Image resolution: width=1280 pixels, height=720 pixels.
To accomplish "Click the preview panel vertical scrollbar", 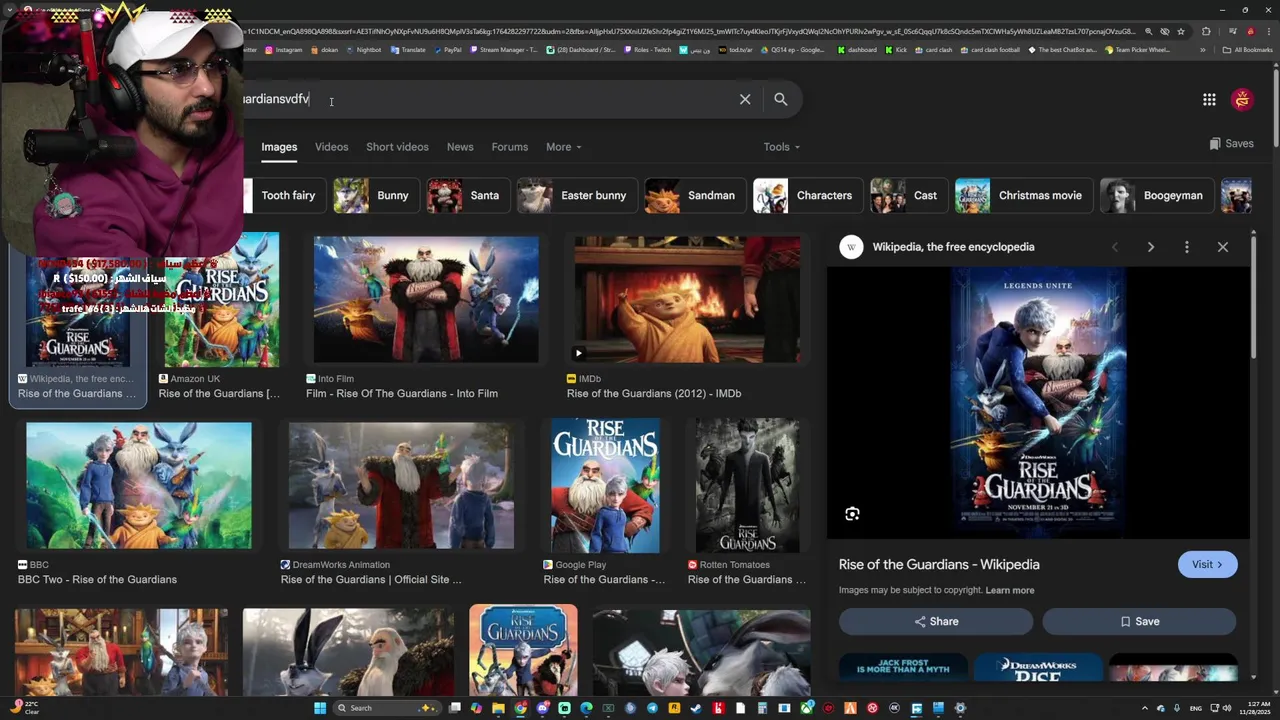I will [x=1254, y=300].
